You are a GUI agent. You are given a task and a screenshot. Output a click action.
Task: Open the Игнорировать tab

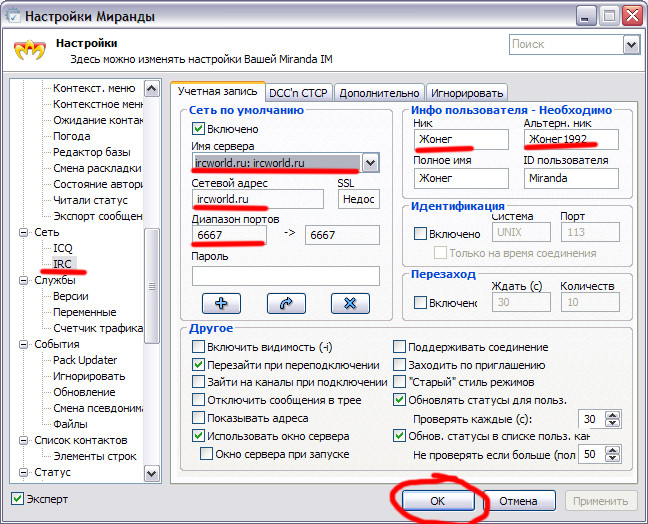click(467, 93)
